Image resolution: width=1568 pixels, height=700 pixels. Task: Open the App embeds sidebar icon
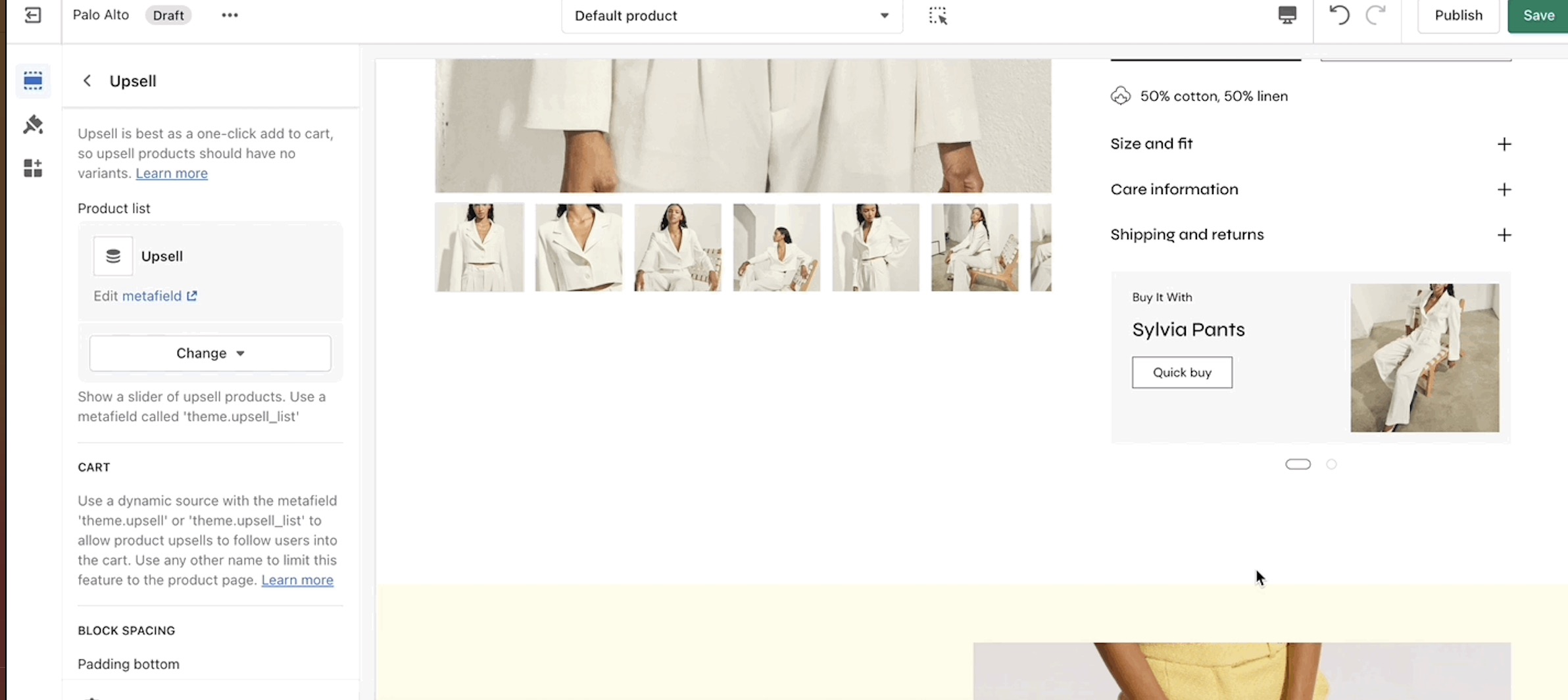click(x=33, y=168)
